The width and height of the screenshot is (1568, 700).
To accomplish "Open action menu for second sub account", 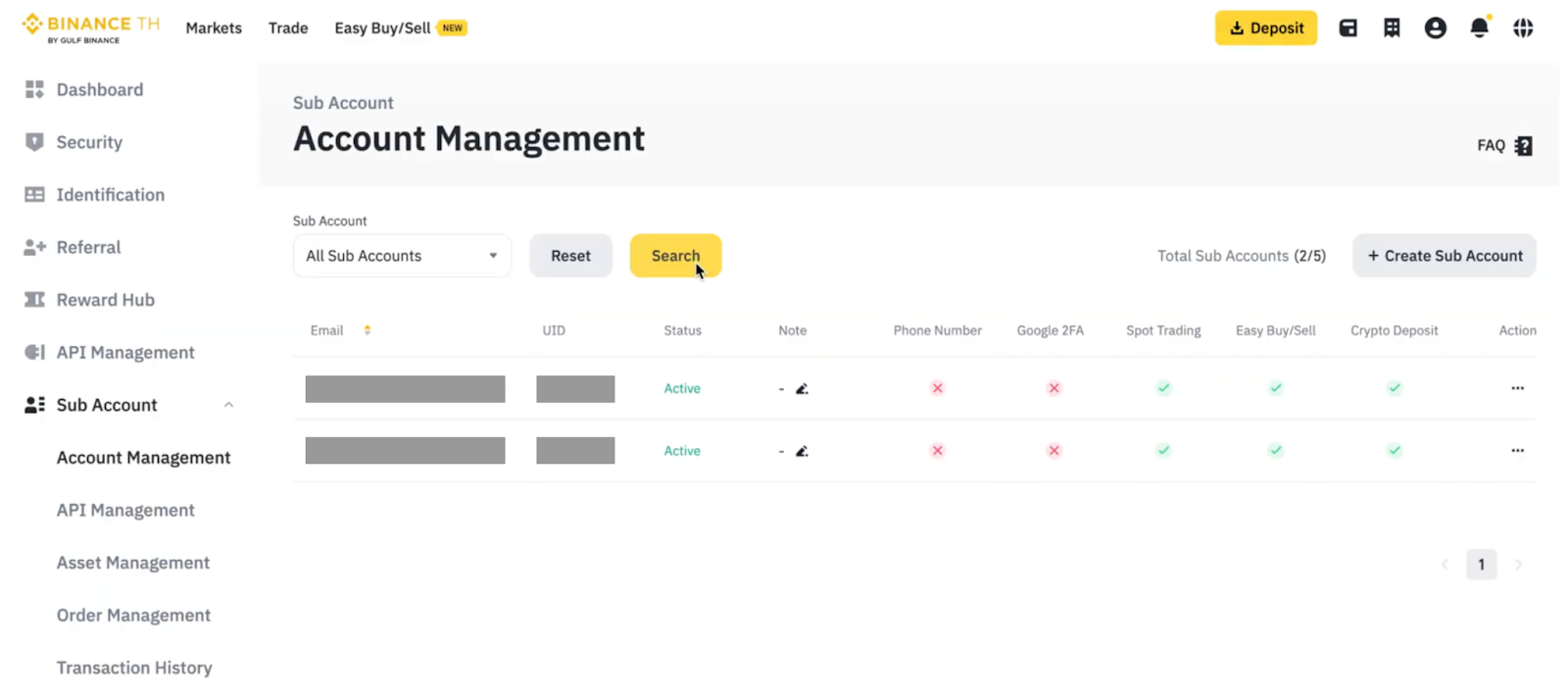I will tap(1517, 451).
